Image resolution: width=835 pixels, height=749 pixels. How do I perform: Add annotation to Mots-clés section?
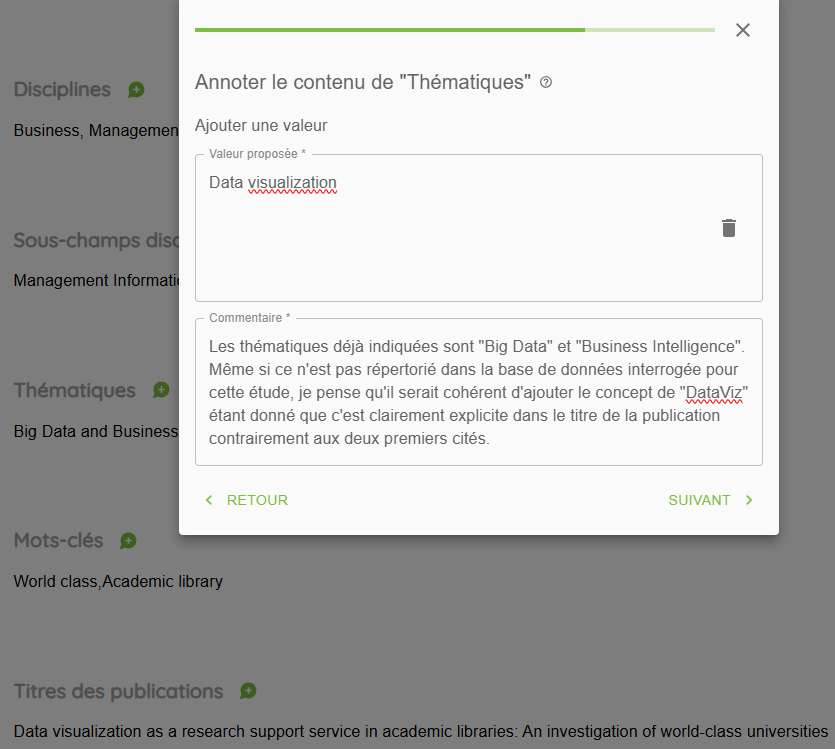tap(128, 541)
